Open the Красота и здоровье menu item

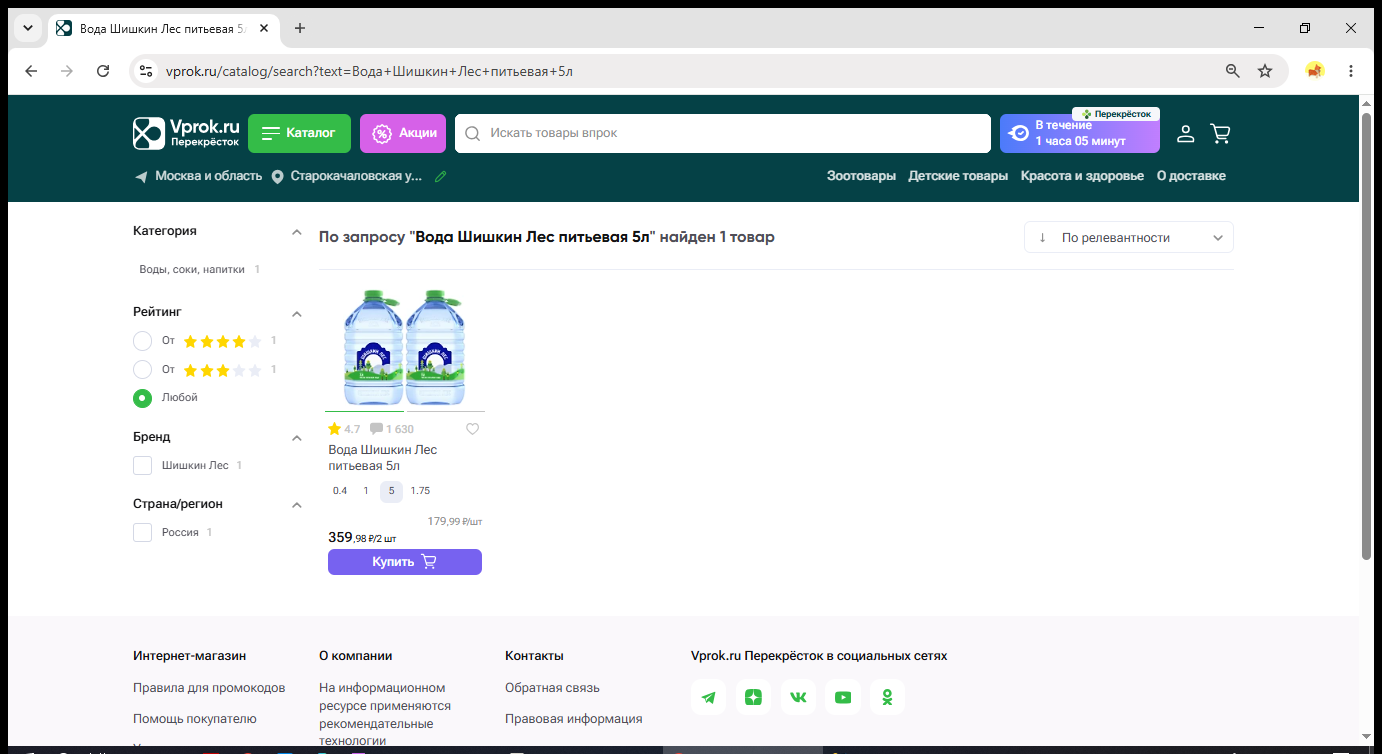(x=1082, y=176)
